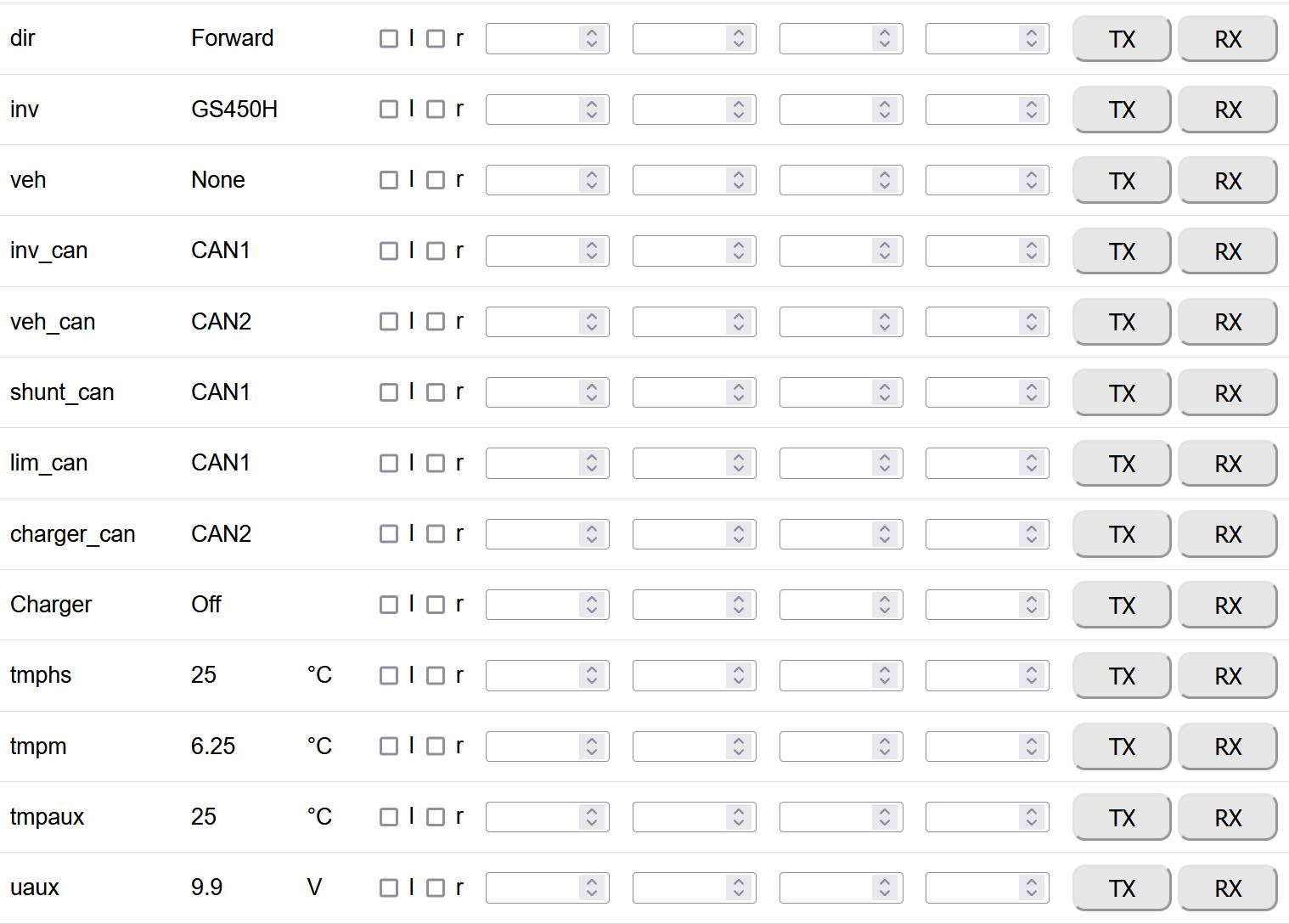
Task: Click RX in the shunt_can row
Action: point(1227,393)
